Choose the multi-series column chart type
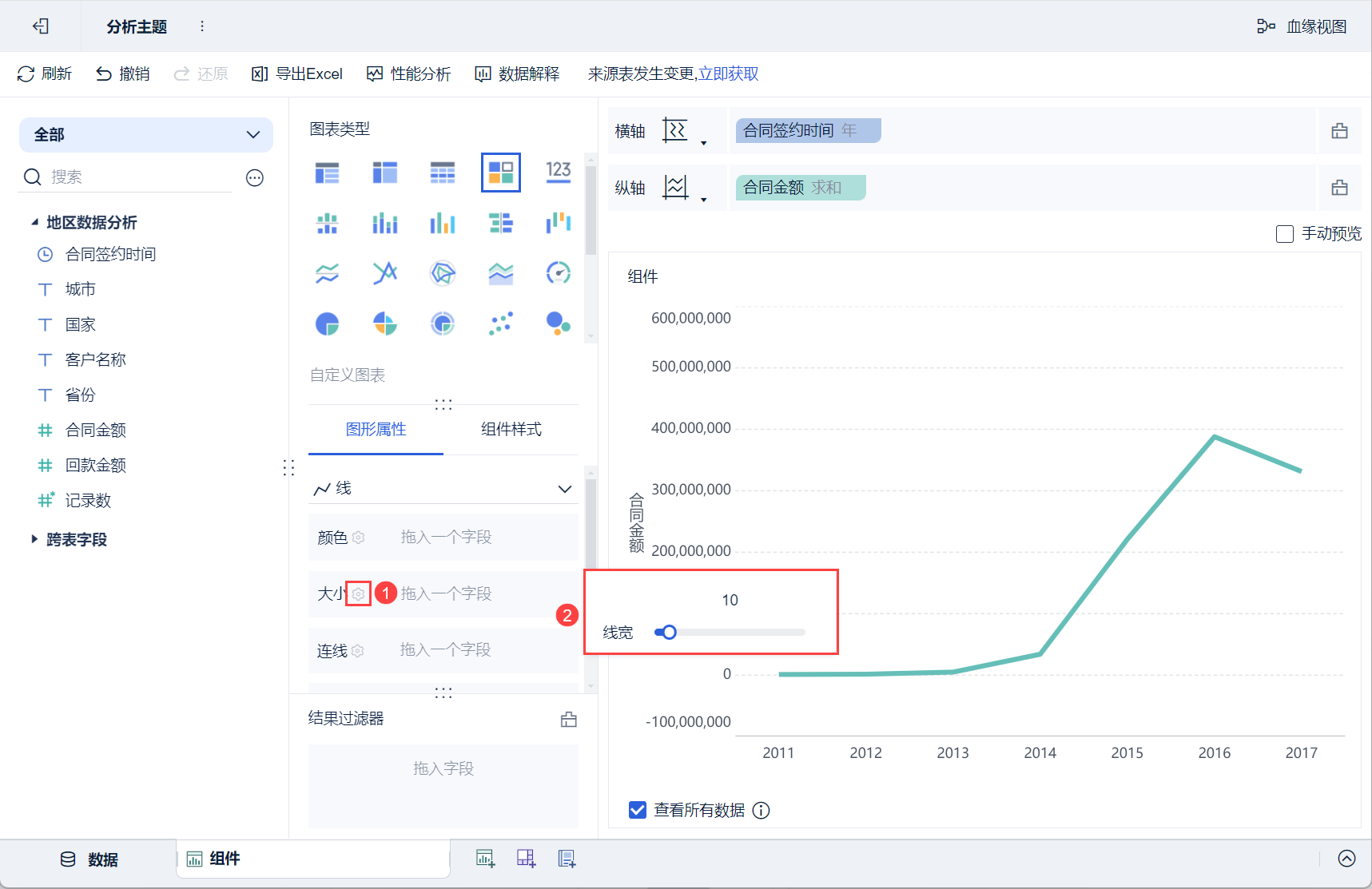1372x889 pixels. 443,223
